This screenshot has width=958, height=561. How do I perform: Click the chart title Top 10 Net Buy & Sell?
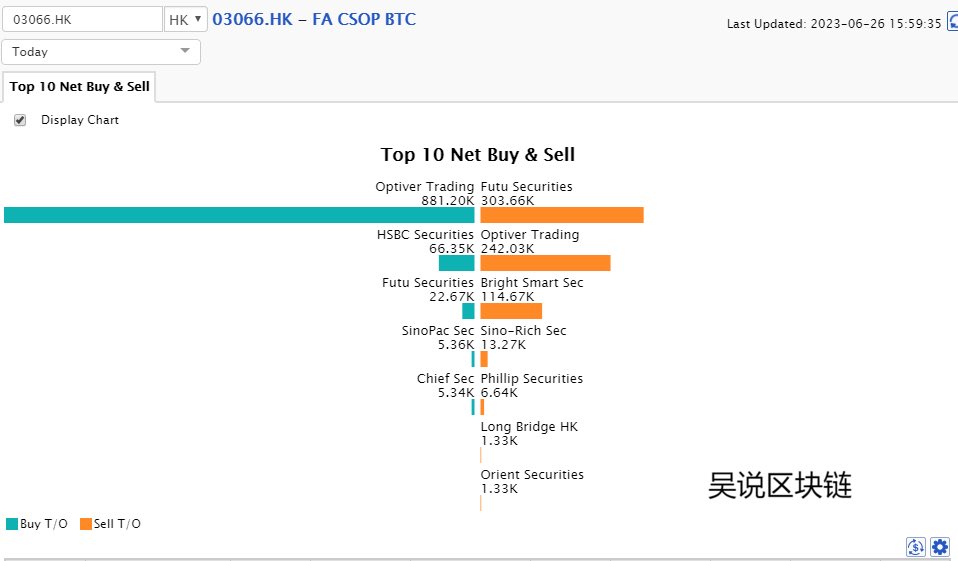click(478, 155)
